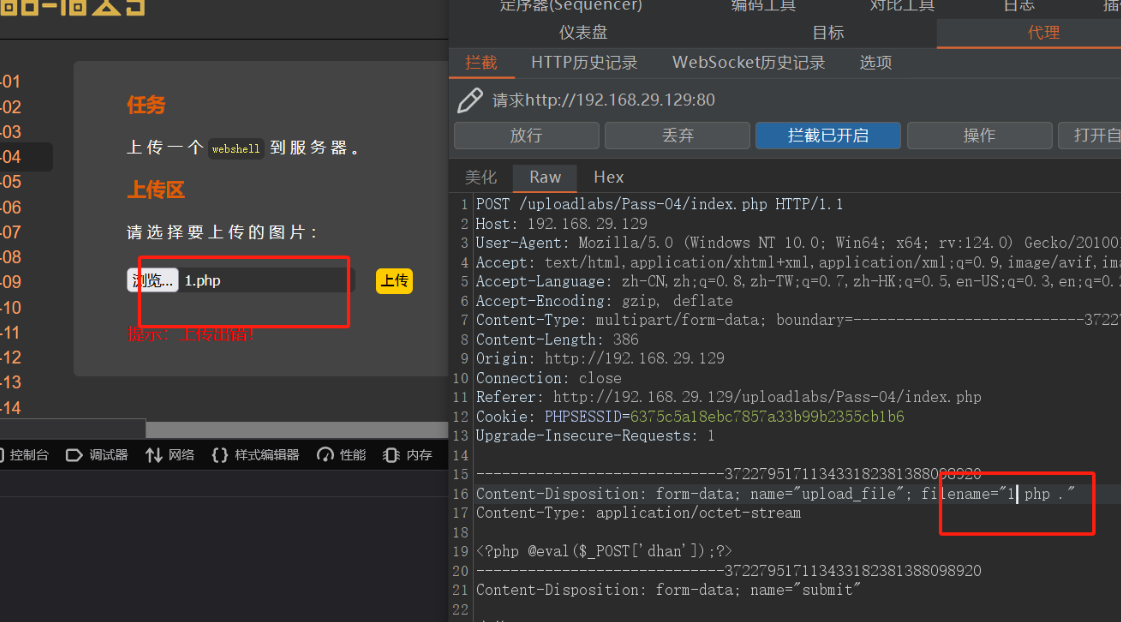Click the selected file name 1.php
The width and height of the screenshot is (1121, 622).
coord(202,280)
